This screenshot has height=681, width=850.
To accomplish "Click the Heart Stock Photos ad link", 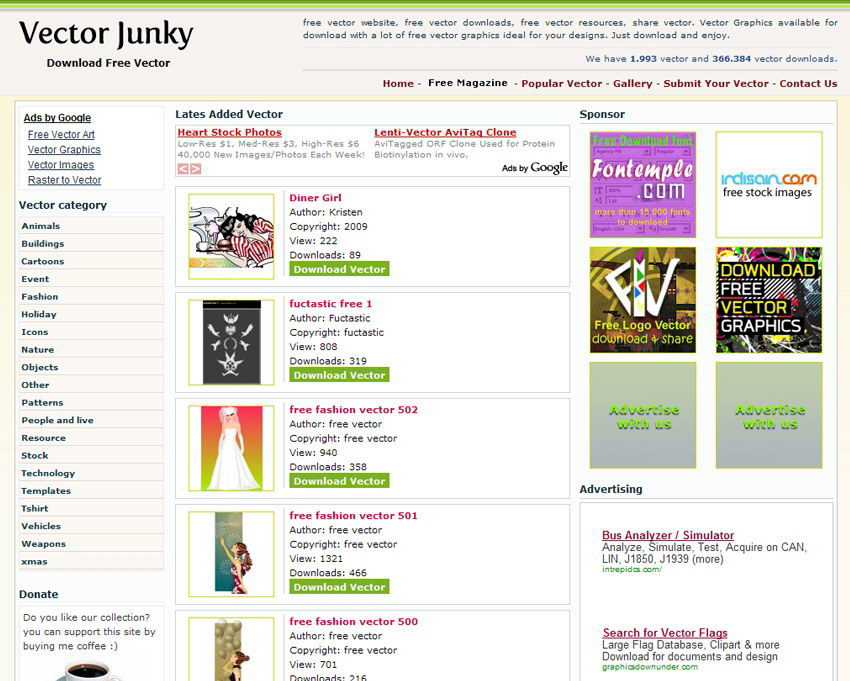I will (230, 132).
